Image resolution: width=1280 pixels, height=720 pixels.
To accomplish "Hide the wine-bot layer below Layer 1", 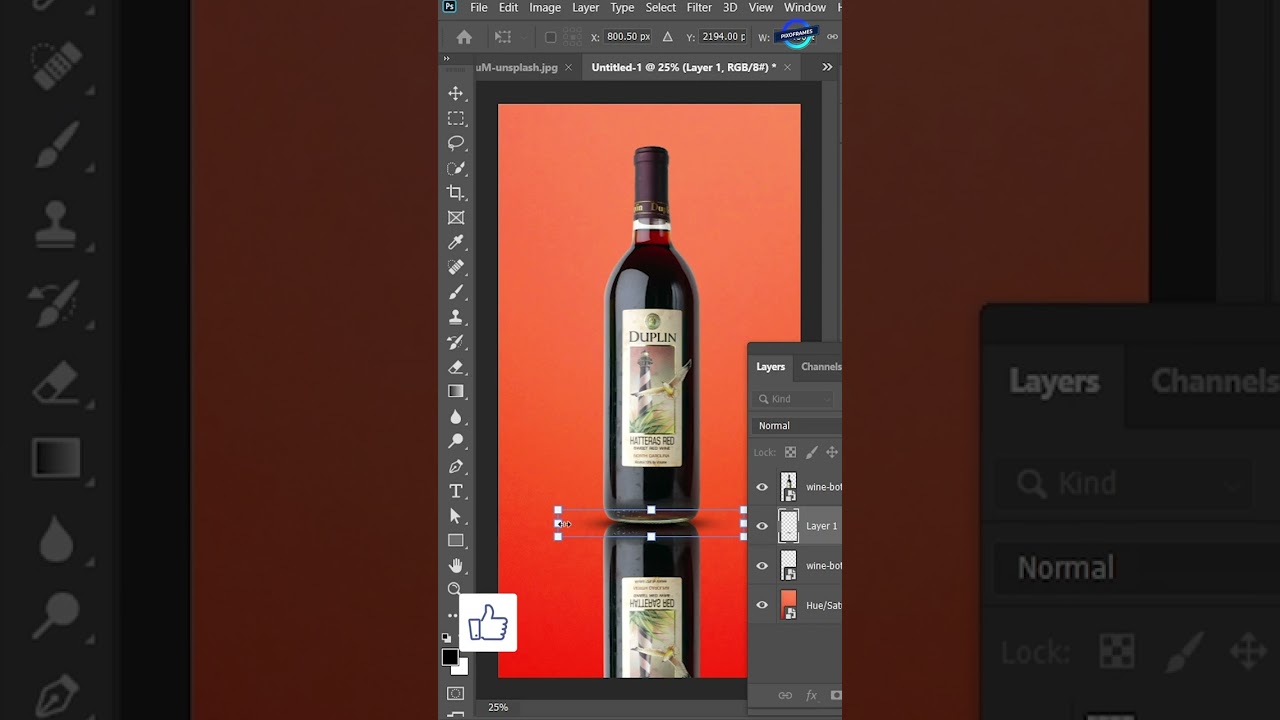I will [762, 566].
